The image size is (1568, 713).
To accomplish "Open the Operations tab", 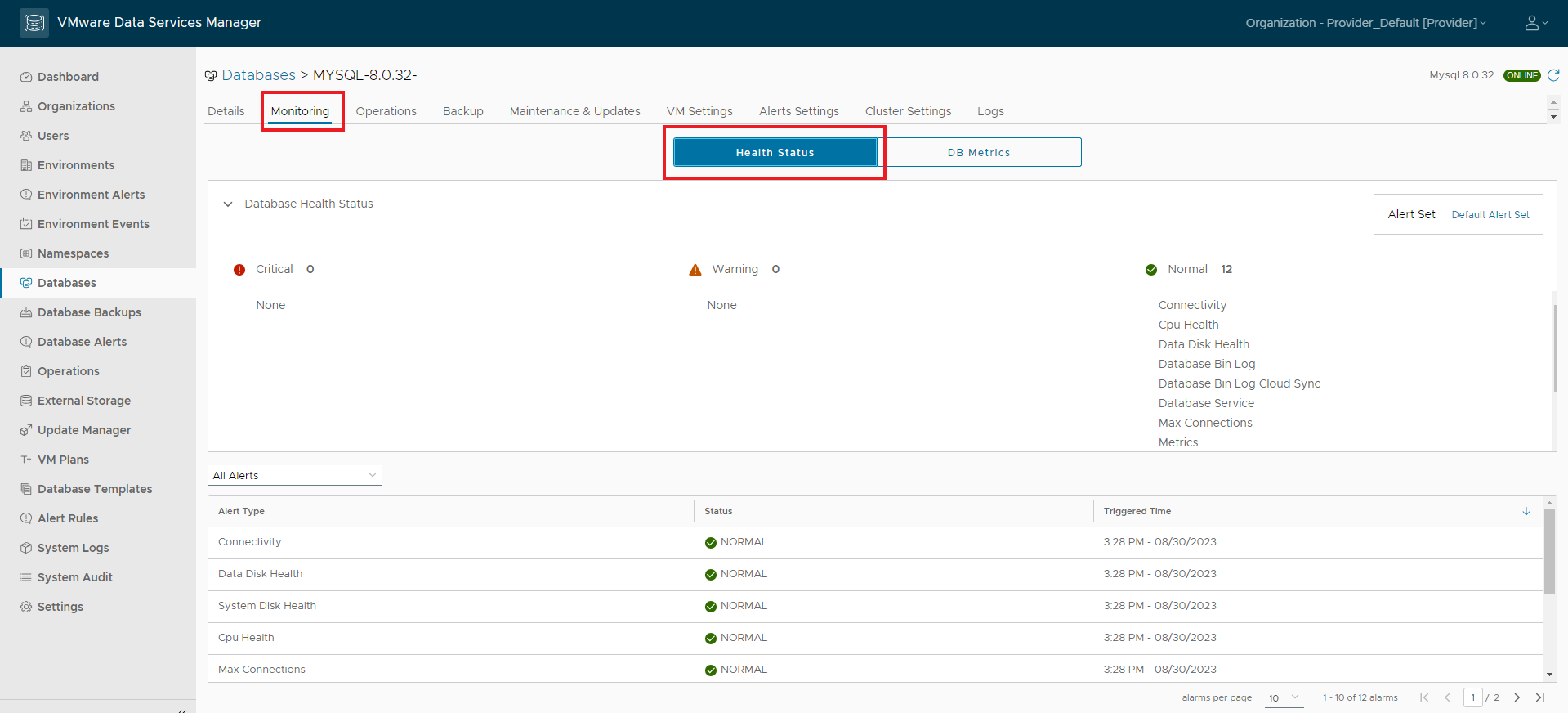I will click(x=386, y=111).
